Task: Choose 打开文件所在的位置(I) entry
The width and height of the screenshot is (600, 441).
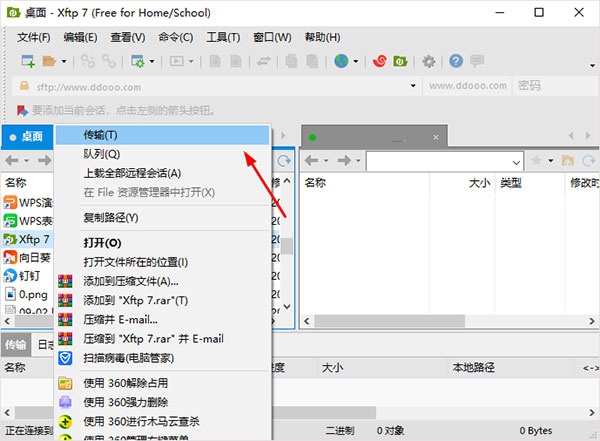Action: pyautogui.click(x=163, y=262)
